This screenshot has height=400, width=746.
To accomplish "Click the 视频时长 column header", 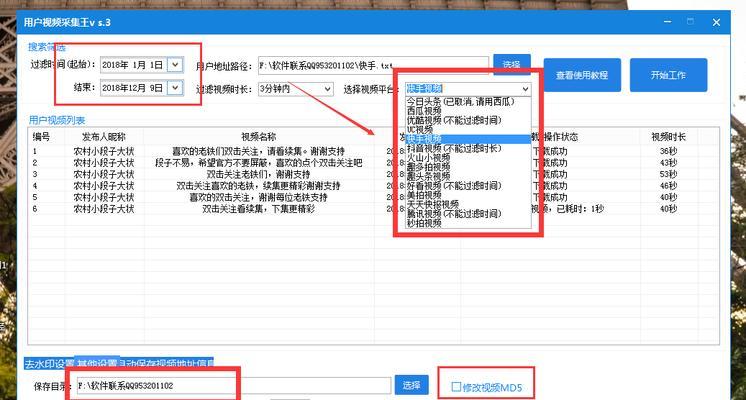I will (x=668, y=137).
